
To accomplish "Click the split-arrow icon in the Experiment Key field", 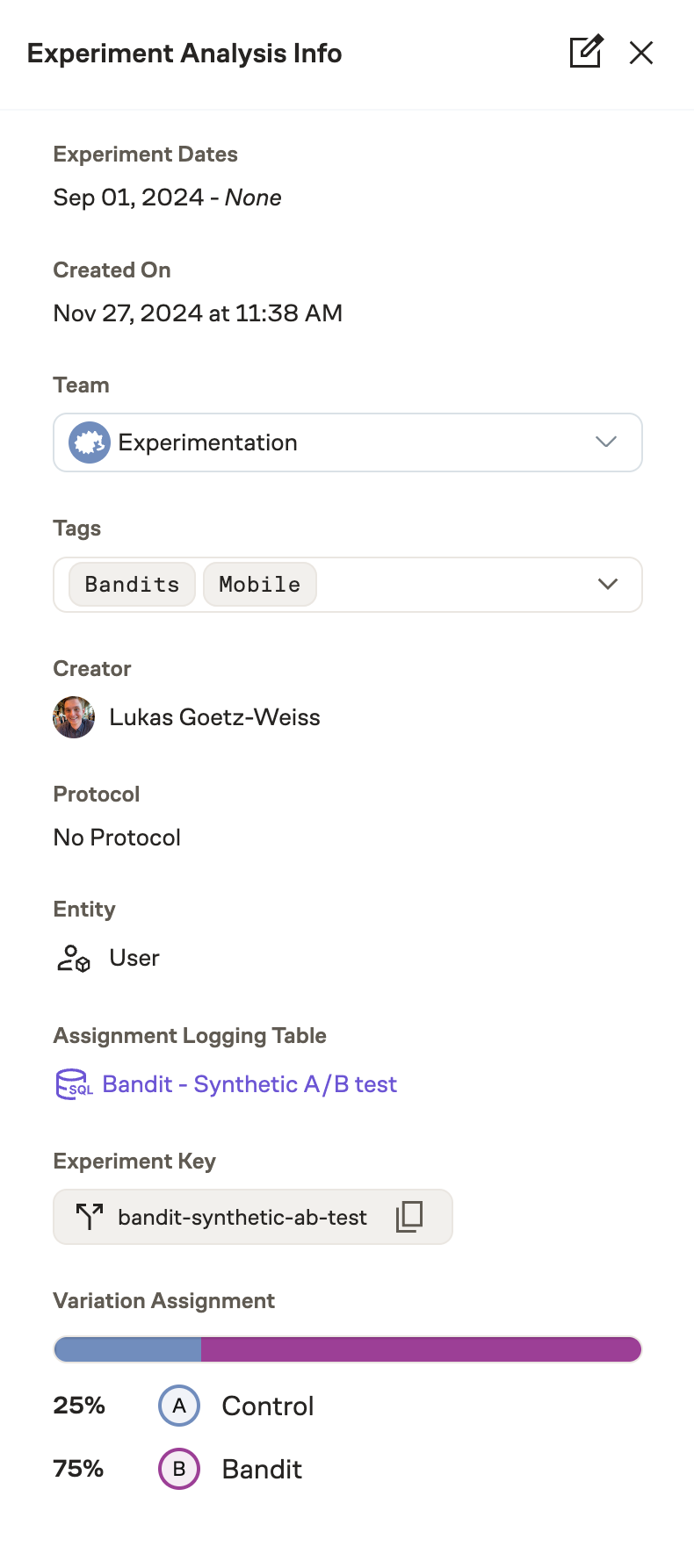I will (88, 1217).
